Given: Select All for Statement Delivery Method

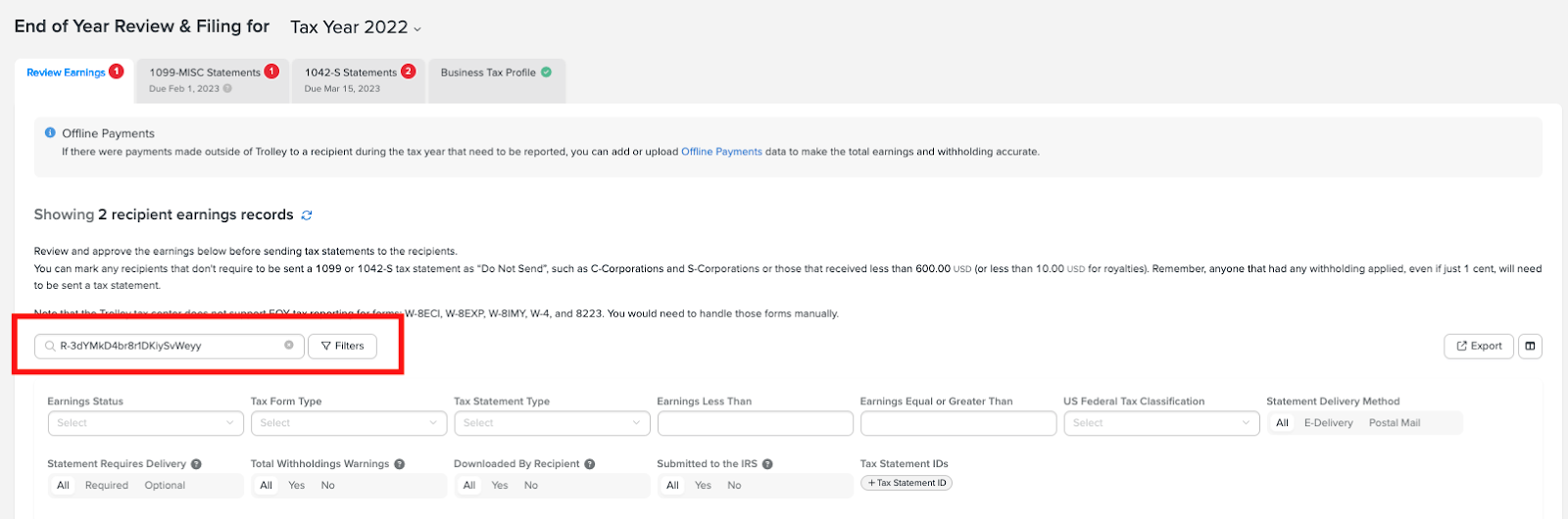Looking at the screenshot, I should coord(1282,423).
